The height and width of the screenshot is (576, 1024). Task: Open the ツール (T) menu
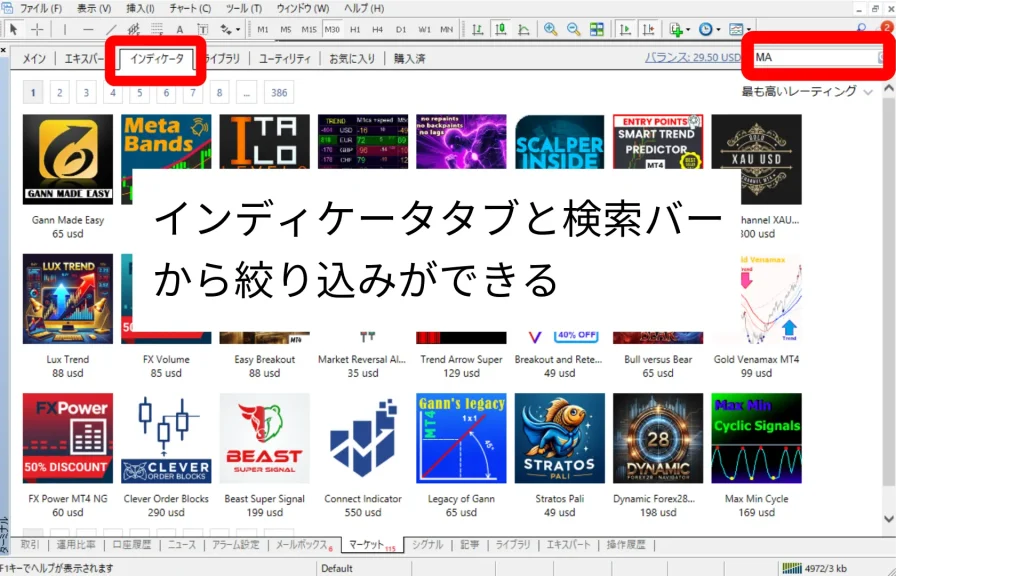pos(244,8)
